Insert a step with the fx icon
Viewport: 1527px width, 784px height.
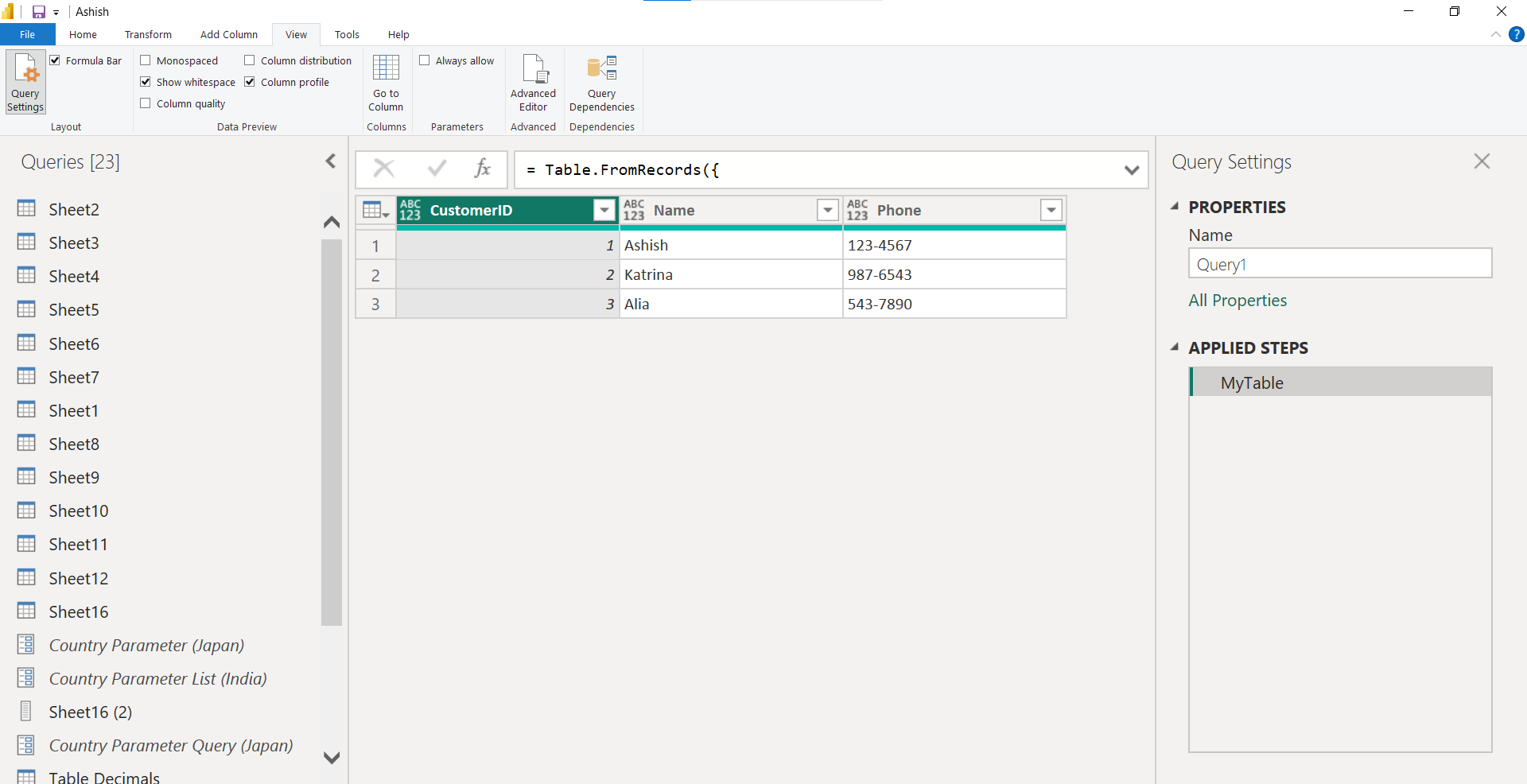[482, 169]
